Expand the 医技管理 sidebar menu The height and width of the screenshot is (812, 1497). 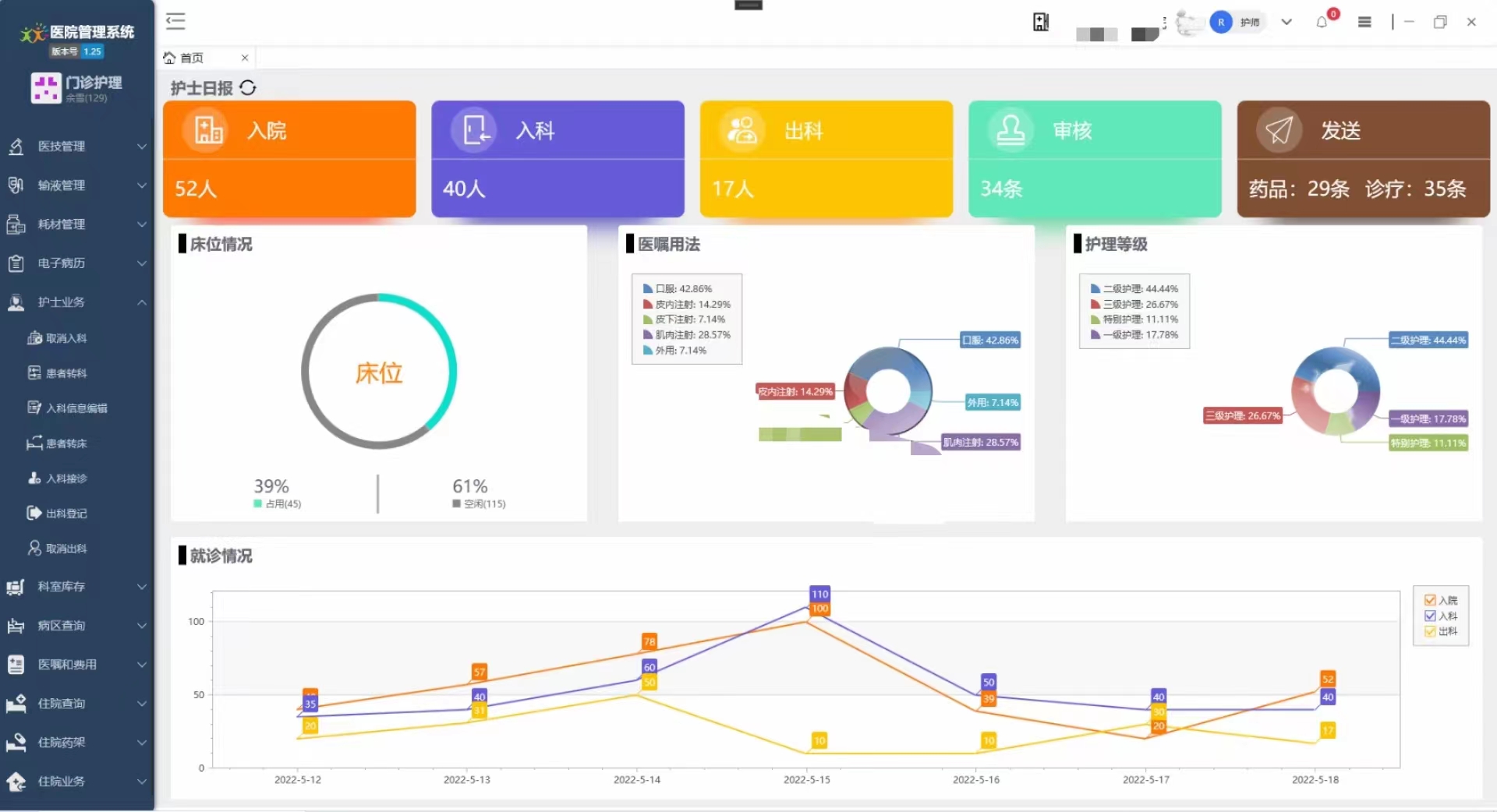pos(76,147)
